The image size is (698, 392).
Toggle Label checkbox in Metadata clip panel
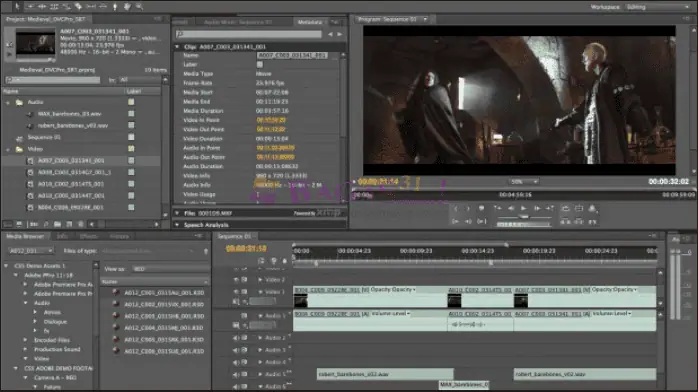click(x=260, y=65)
